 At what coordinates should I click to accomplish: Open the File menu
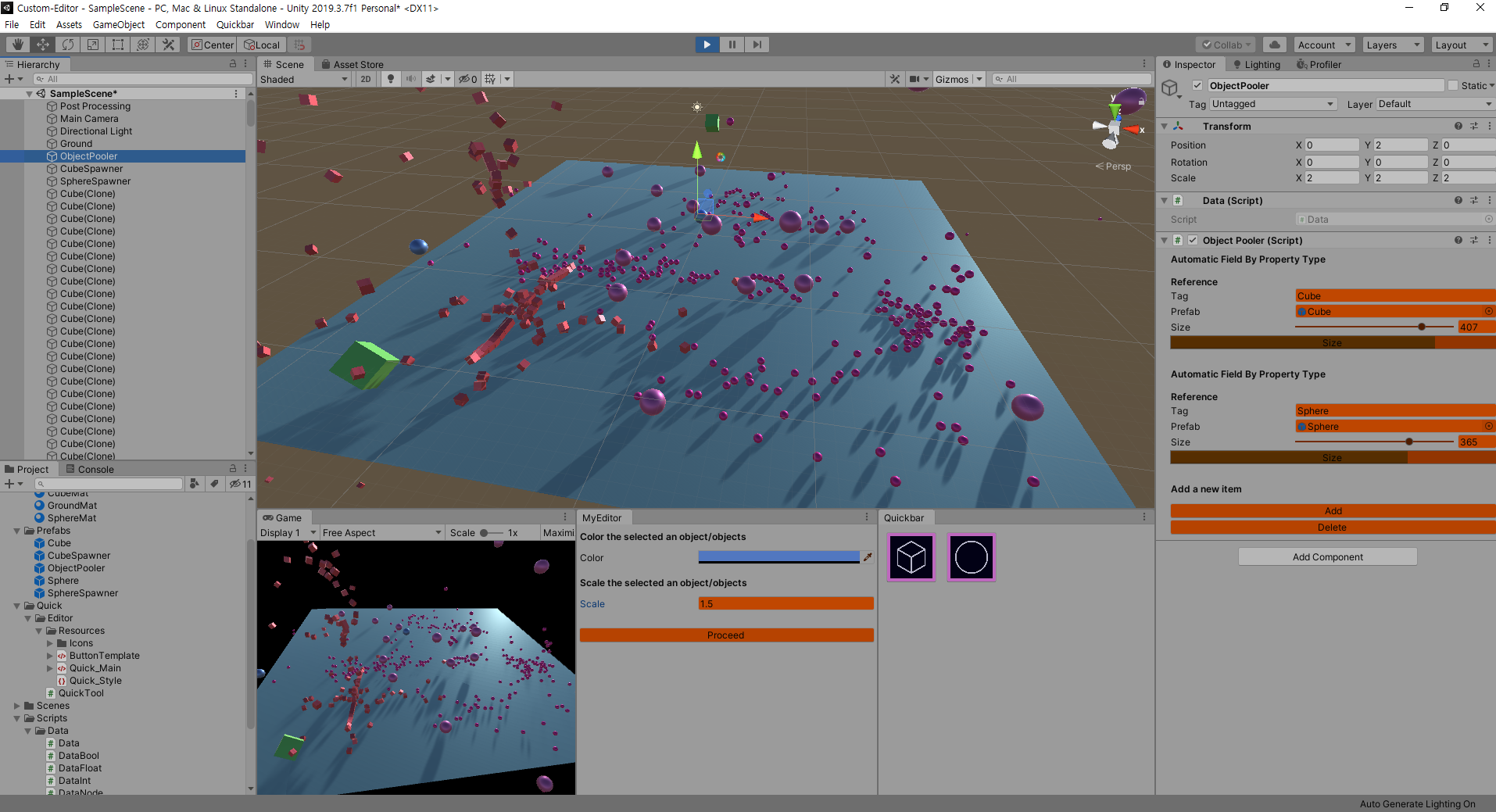(12, 24)
